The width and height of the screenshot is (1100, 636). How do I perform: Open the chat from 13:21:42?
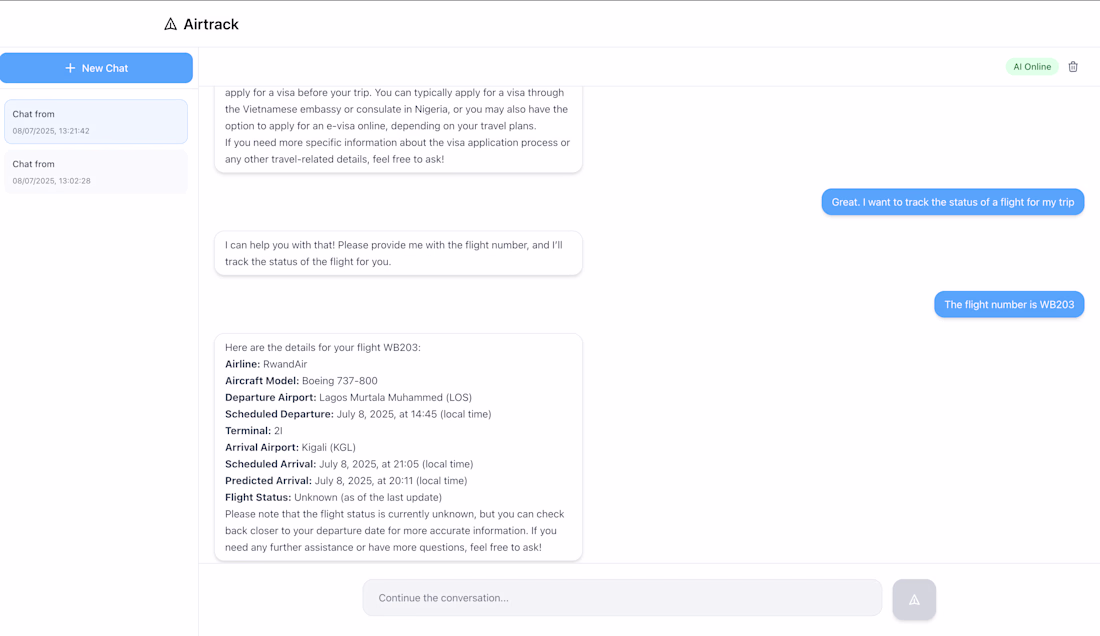(x=96, y=121)
